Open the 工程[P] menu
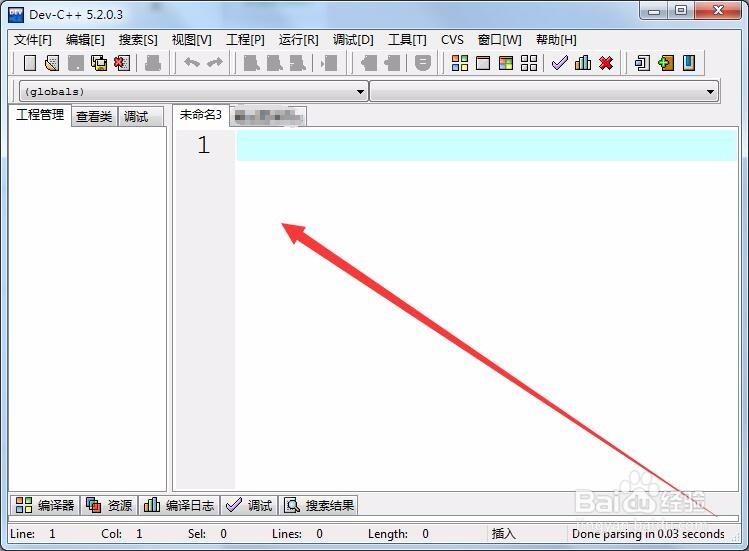Screen dimensions: 749x551 245,40
